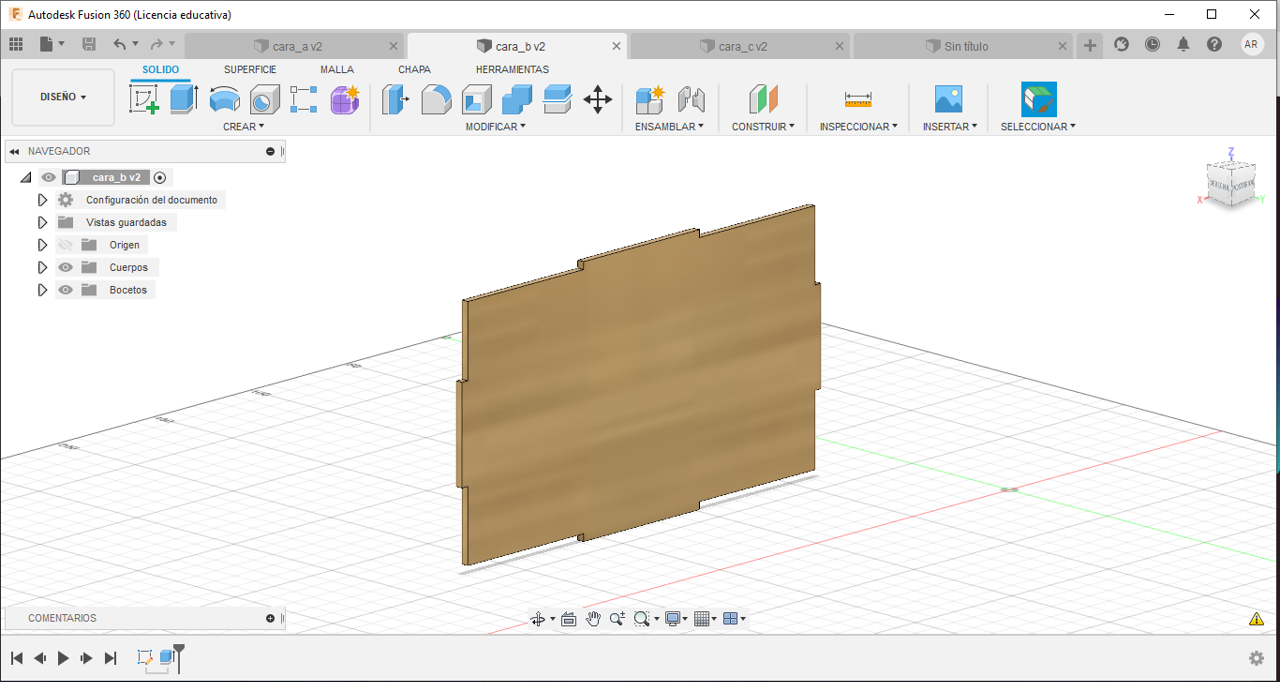Toggle visibility of cara_b v2 component
This screenshot has width=1280, height=682.
[48, 177]
